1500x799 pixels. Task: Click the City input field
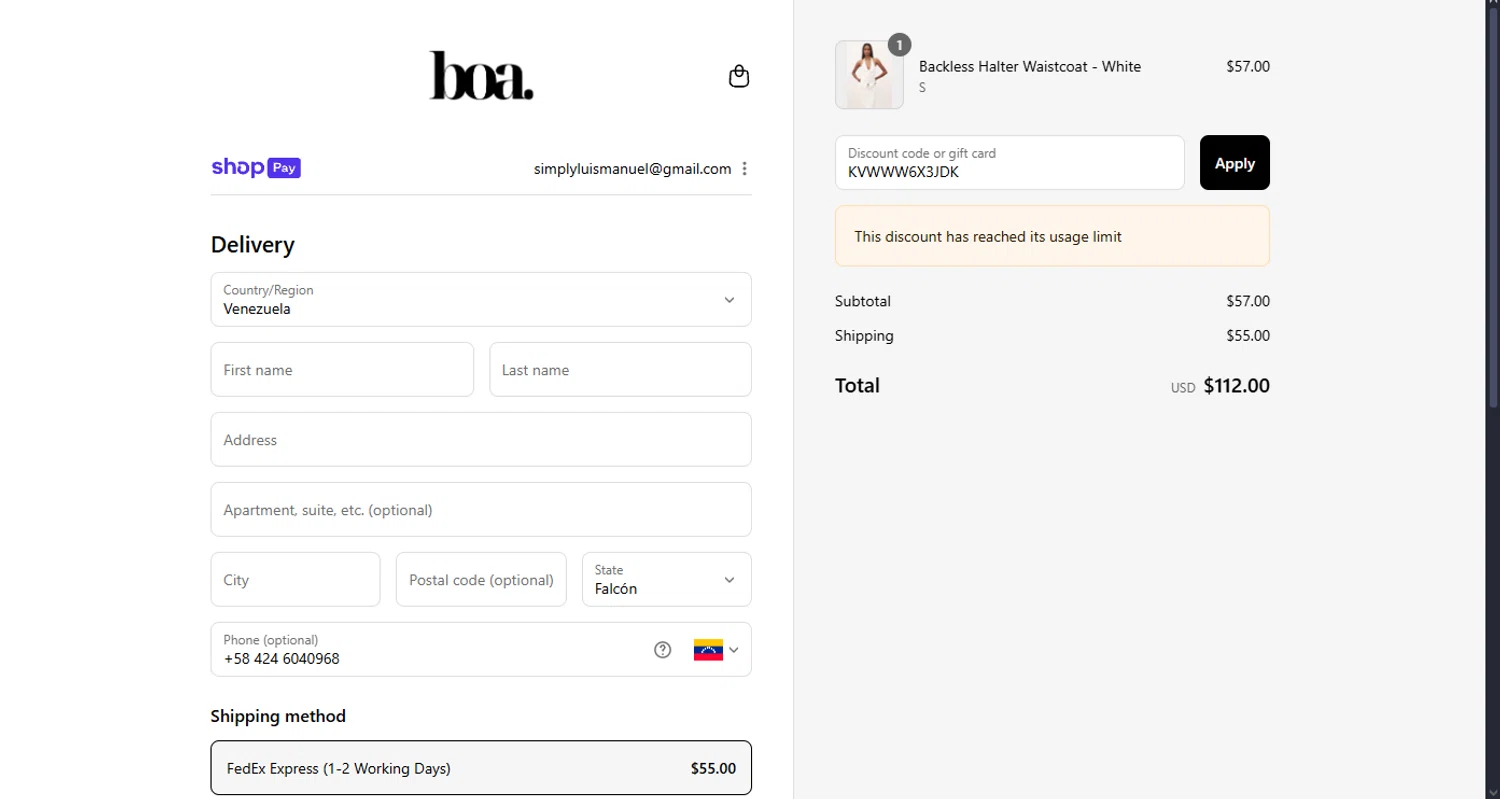pyautogui.click(x=295, y=579)
